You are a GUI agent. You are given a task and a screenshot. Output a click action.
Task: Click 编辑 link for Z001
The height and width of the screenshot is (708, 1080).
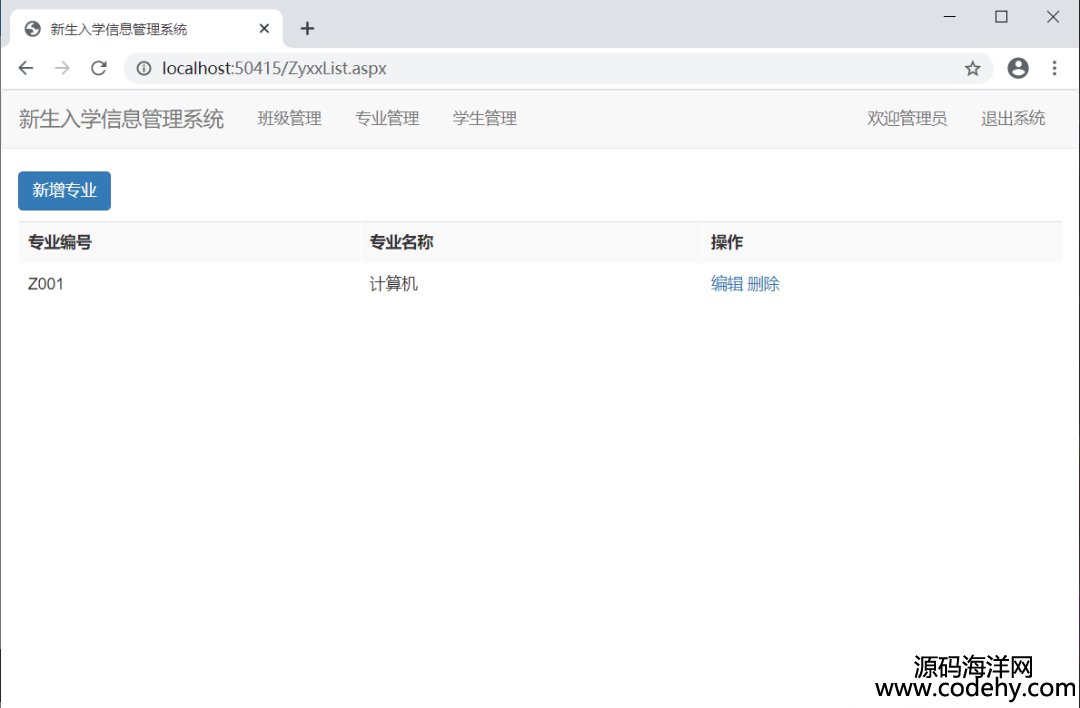click(726, 284)
